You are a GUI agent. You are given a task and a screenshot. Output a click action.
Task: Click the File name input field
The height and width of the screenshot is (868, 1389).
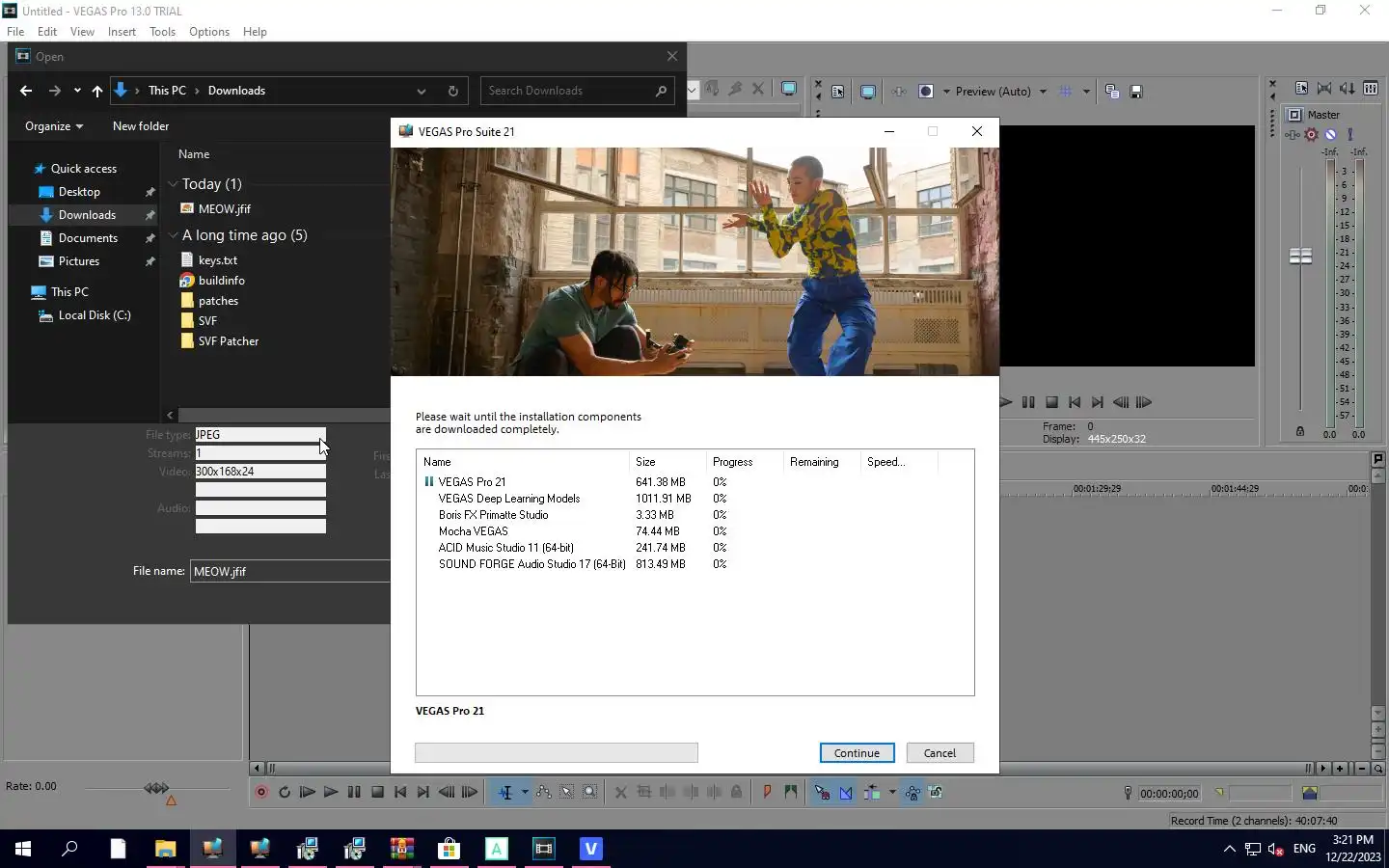pyautogui.click(x=290, y=572)
